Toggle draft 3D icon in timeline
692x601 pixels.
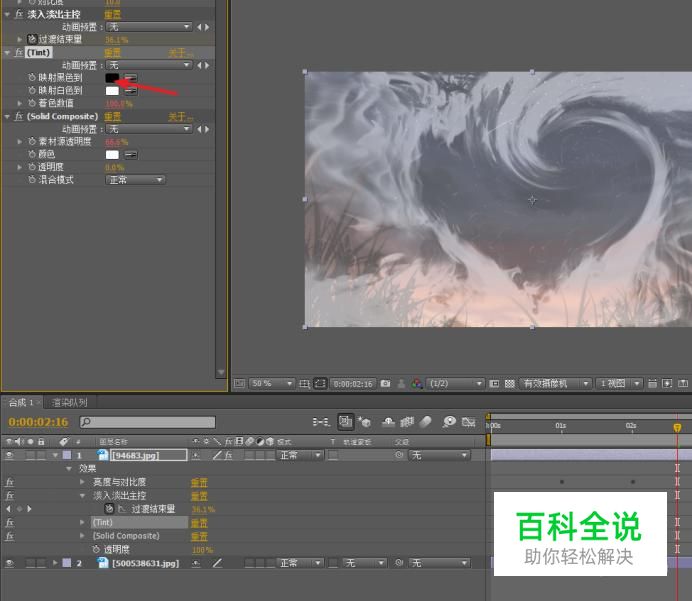tap(365, 422)
